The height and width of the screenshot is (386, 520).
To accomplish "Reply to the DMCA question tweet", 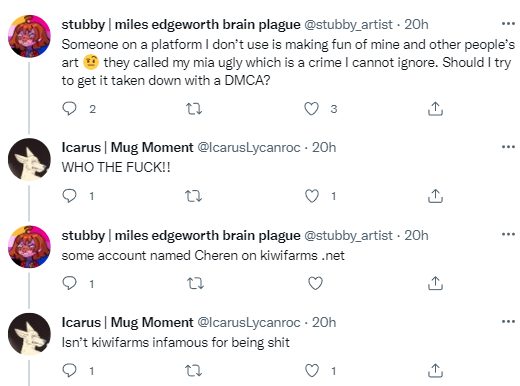I will click(69, 109).
